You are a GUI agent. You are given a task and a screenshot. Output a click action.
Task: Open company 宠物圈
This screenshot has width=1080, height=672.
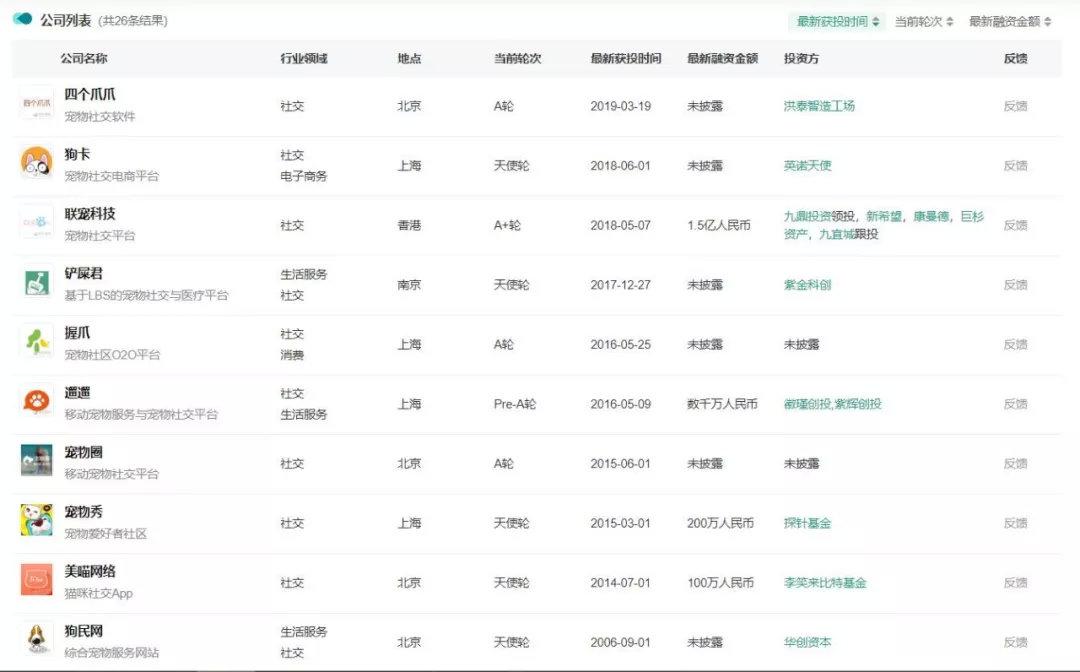pos(83,452)
